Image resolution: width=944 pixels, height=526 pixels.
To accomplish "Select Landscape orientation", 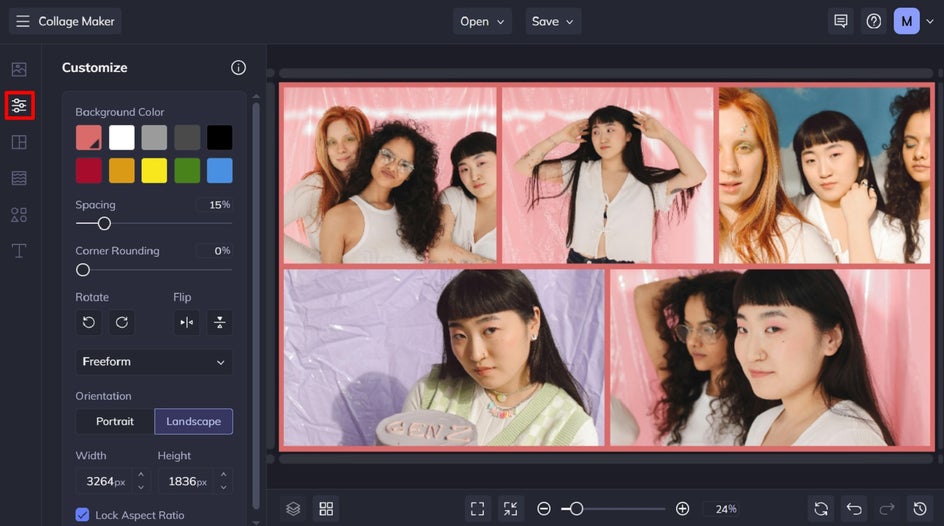I will (x=193, y=421).
